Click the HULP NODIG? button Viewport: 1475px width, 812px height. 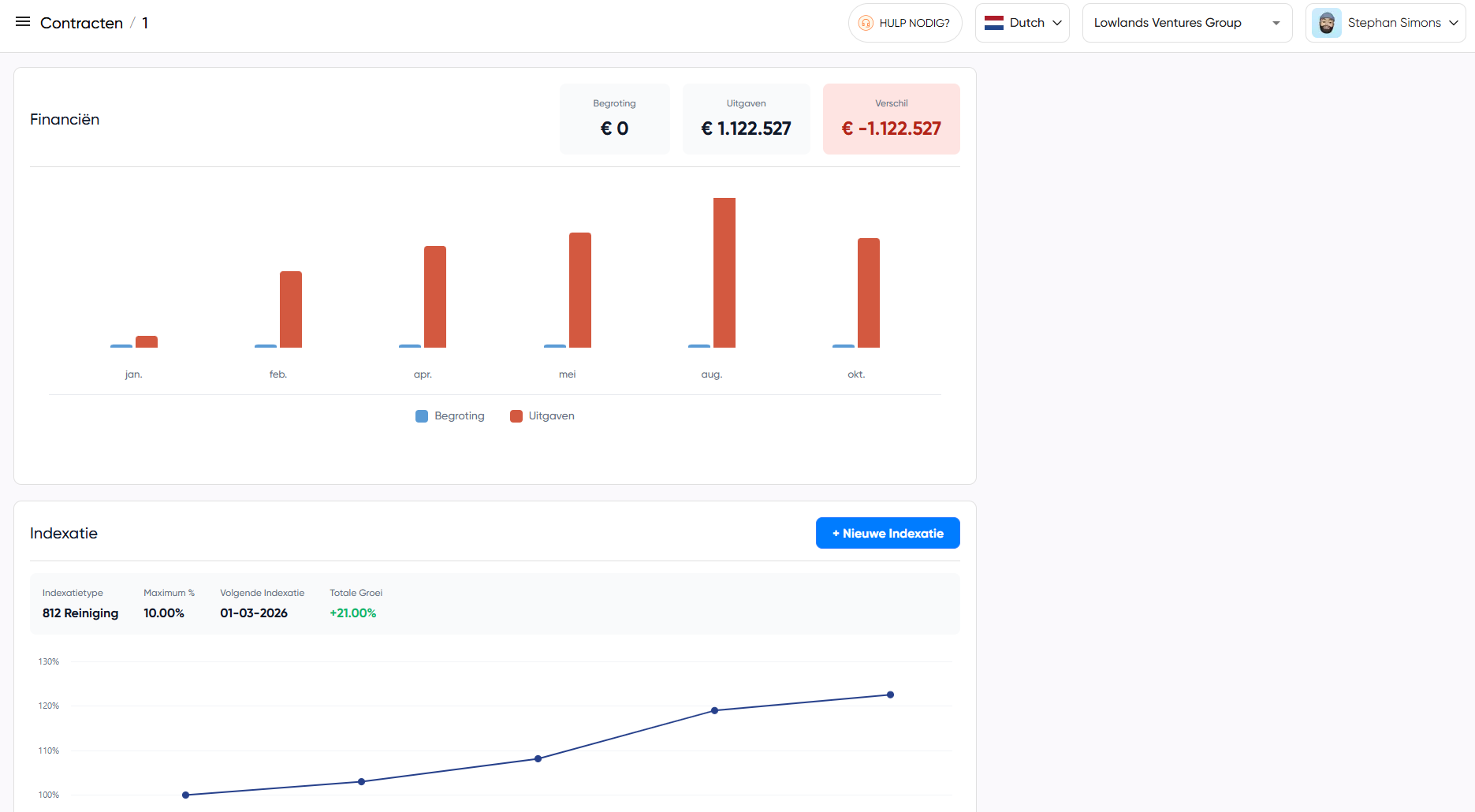click(x=905, y=23)
